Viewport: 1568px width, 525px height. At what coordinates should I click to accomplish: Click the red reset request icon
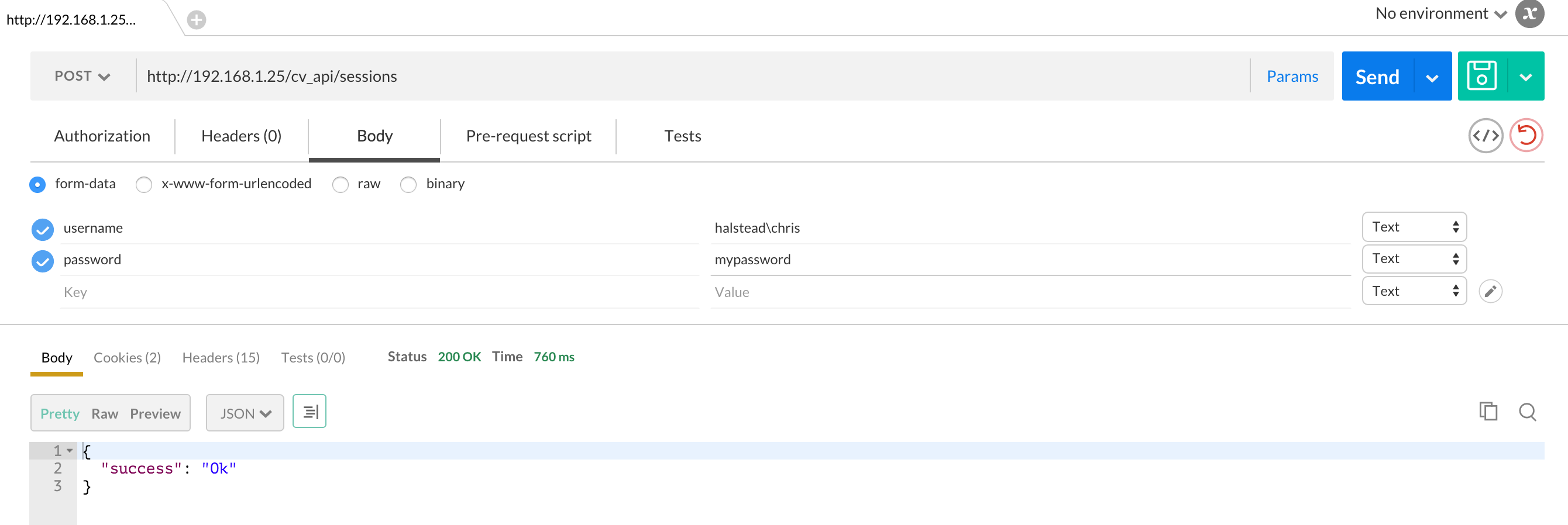pos(1525,136)
